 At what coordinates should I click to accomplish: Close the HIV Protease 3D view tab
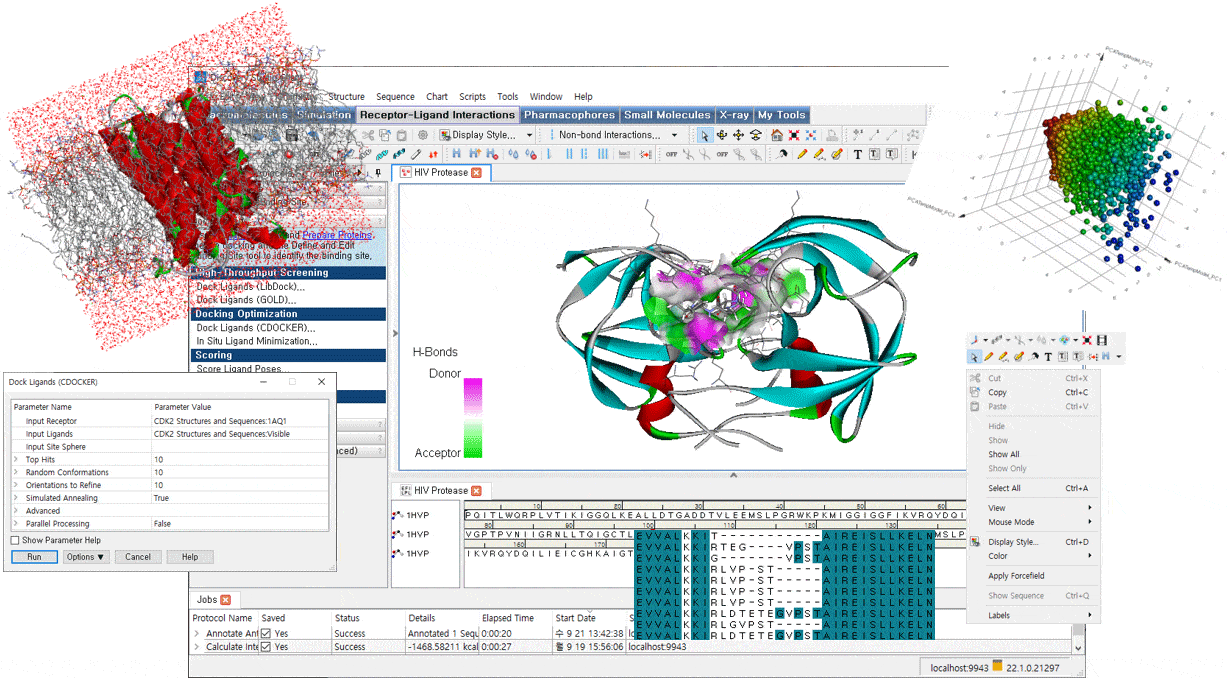pos(476,173)
